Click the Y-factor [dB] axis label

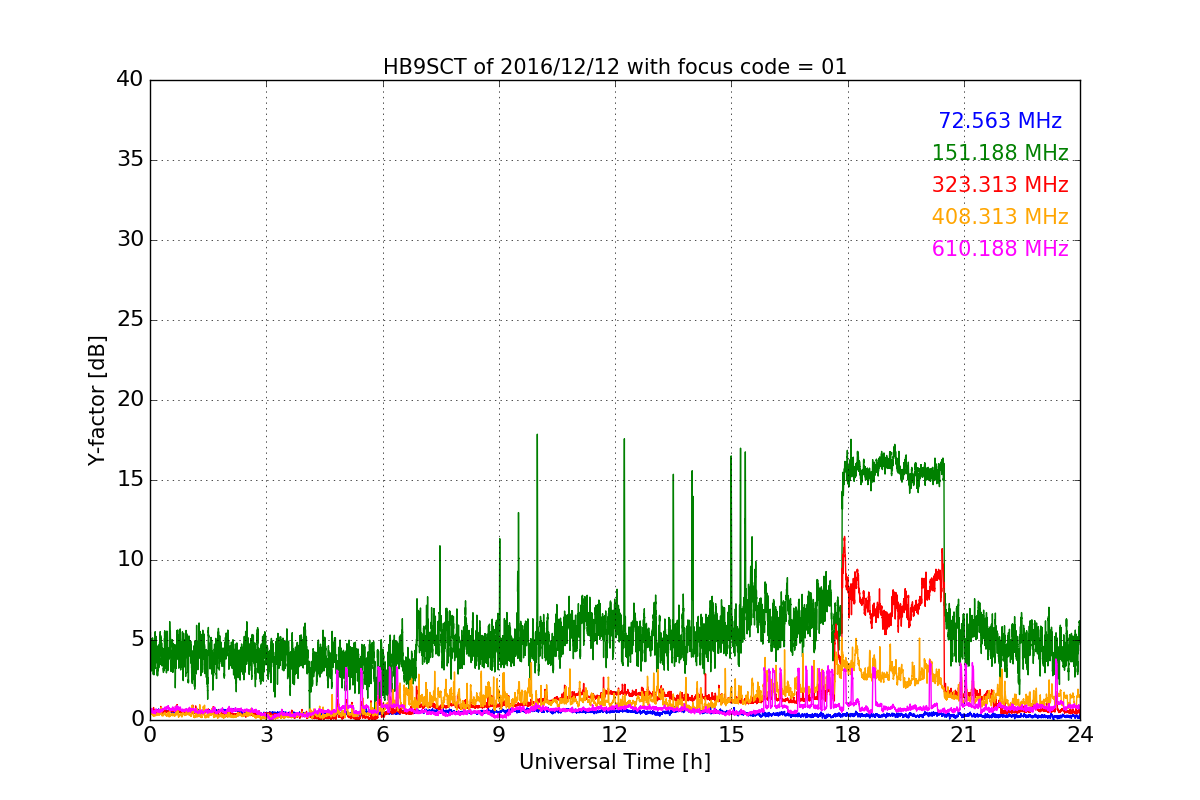pyautogui.click(x=97, y=400)
